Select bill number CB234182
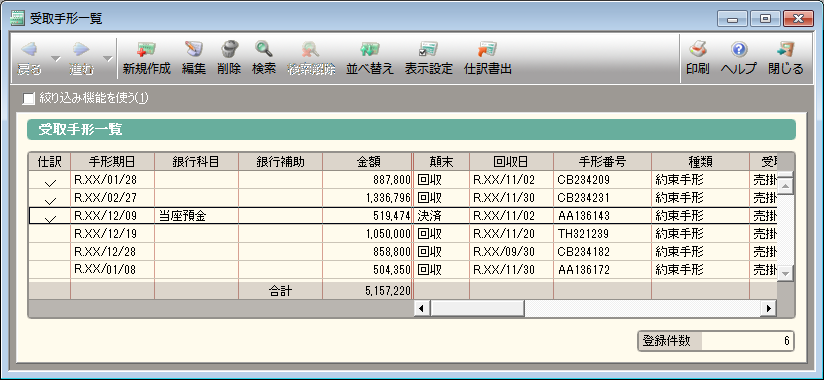Image resolution: width=824 pixels, height=380 pixels. 602,252
